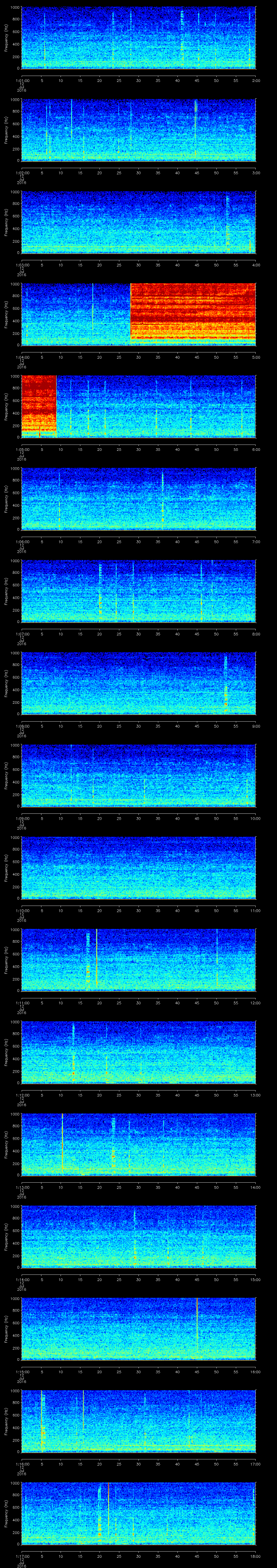Click the spectrogram panel starting at 1:15:00
The image size is (277, 1568).
pos(138,1329)
